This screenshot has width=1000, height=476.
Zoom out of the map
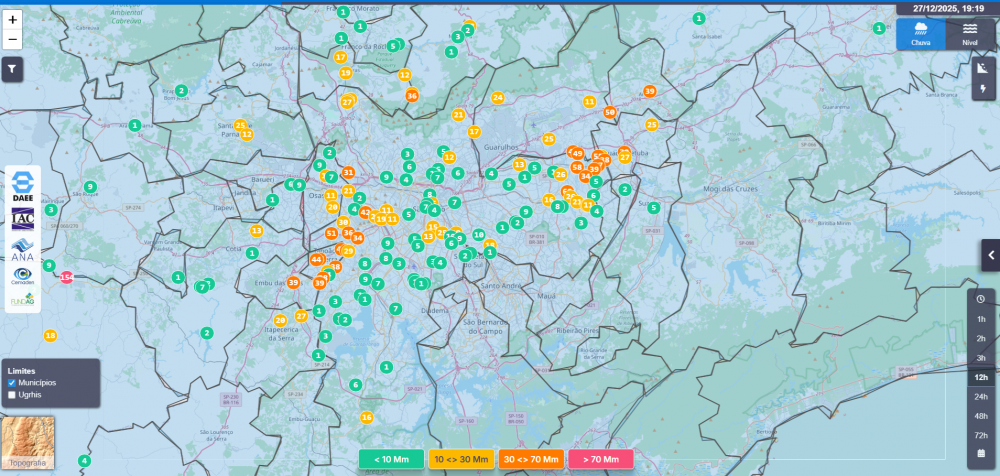(12, 40)
